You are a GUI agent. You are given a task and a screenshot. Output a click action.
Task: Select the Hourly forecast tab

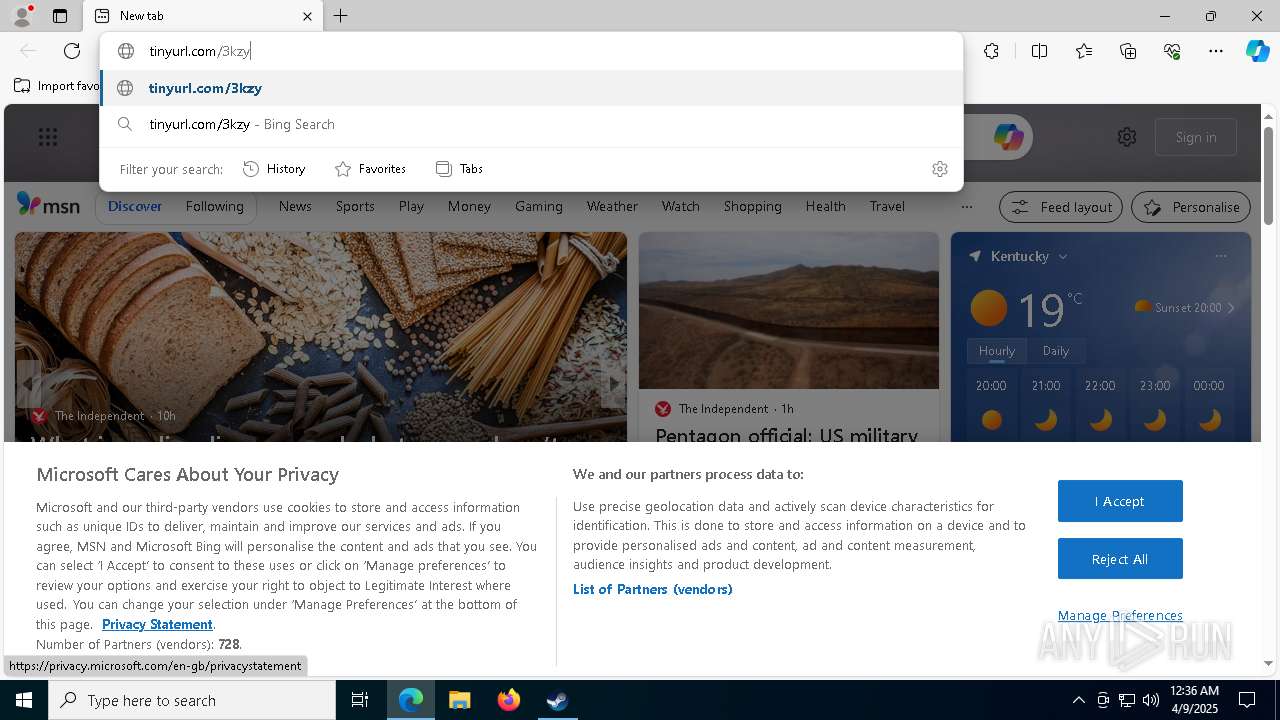pos(996,351)
